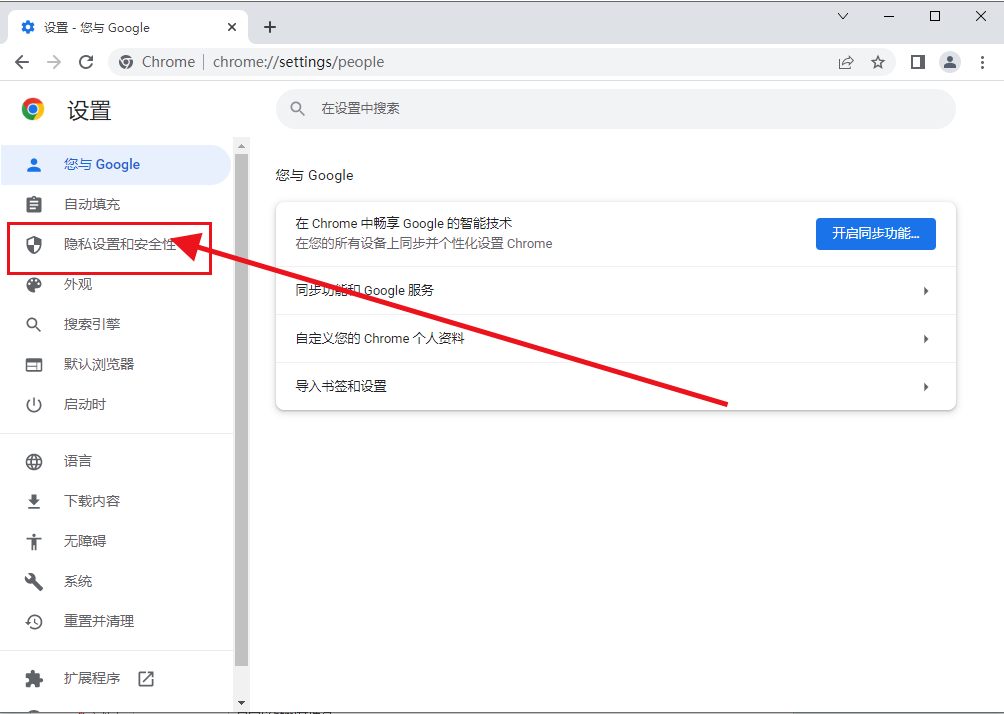Viewport: 1004px width, 714px height.
Task: Open the profile avatar icon
Action: pos(950,62)
